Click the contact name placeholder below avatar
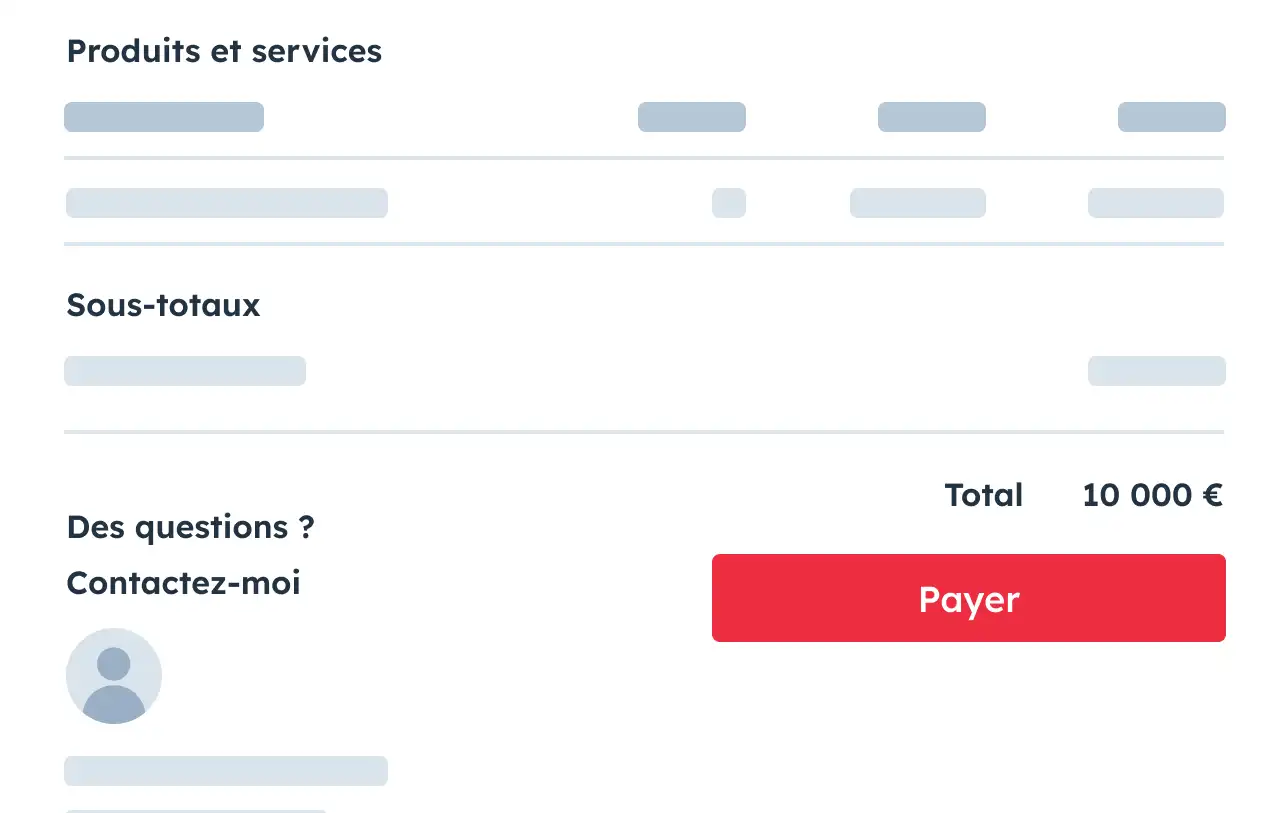The height and width of the screenshot is (813, 1280). [x=226, y=771]
